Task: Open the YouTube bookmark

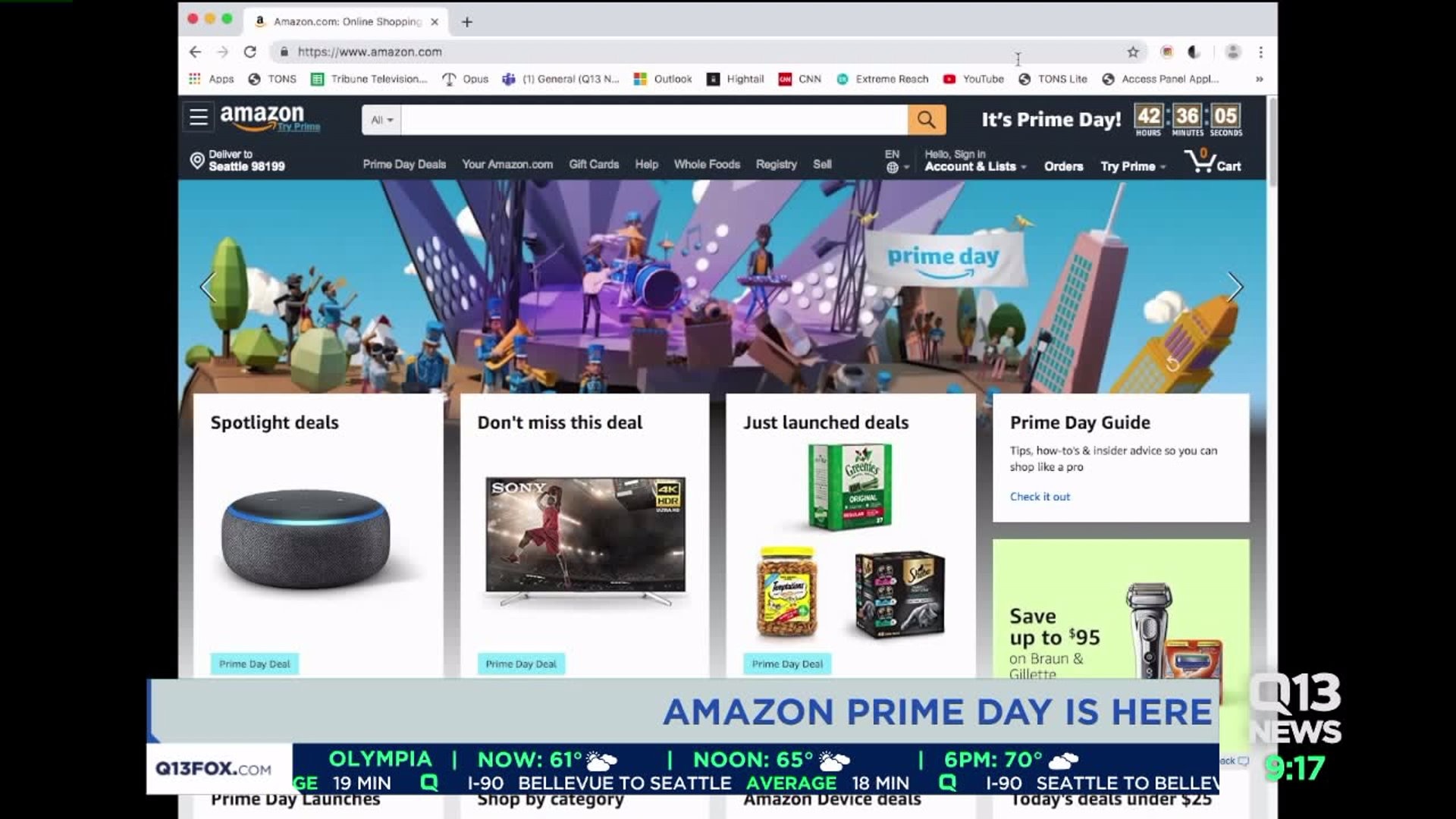Action: [974, 79]
